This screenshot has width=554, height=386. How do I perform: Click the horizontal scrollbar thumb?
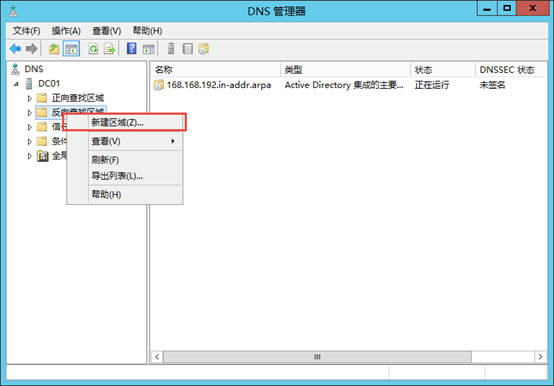317,357
